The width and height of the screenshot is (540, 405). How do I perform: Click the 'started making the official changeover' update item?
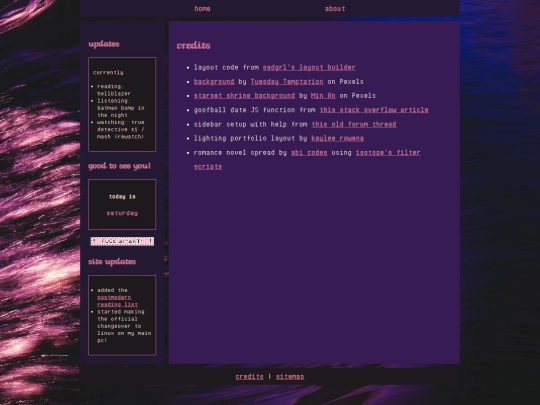pos(124,326)
